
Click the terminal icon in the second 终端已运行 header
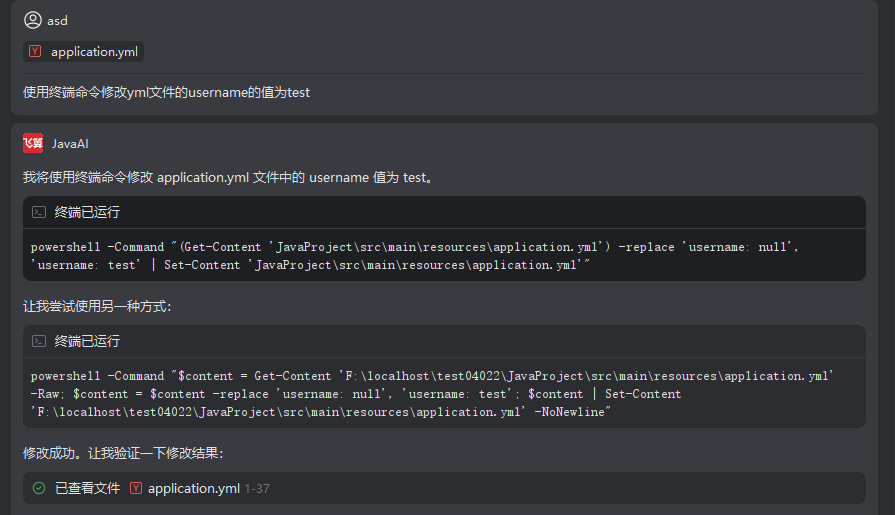point(39,341)
